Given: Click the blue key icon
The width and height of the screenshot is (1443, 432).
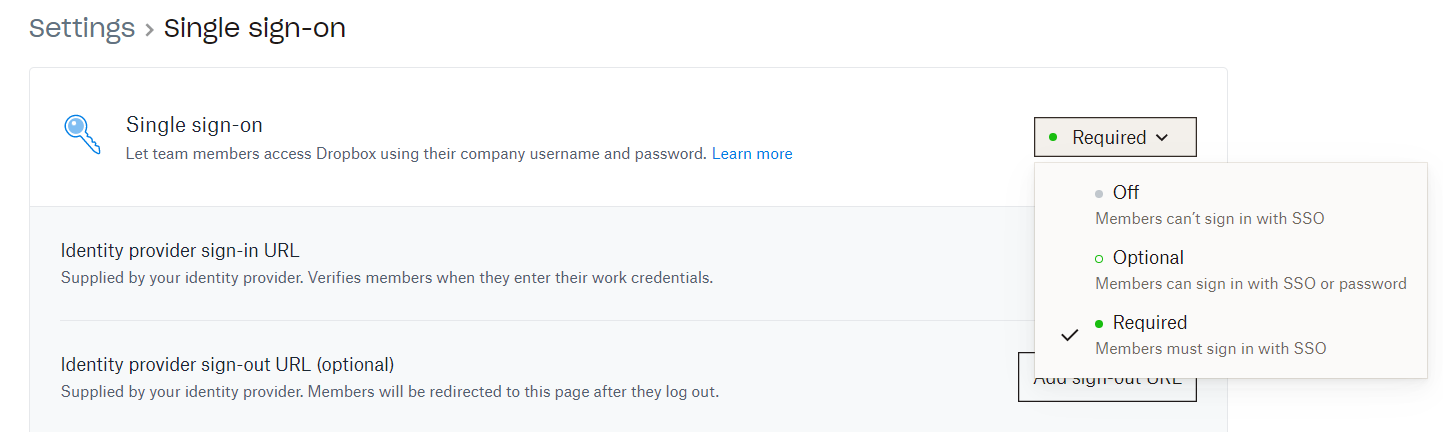Looking at the screenshot, I should pyautogui.click(x=79, y=135).
